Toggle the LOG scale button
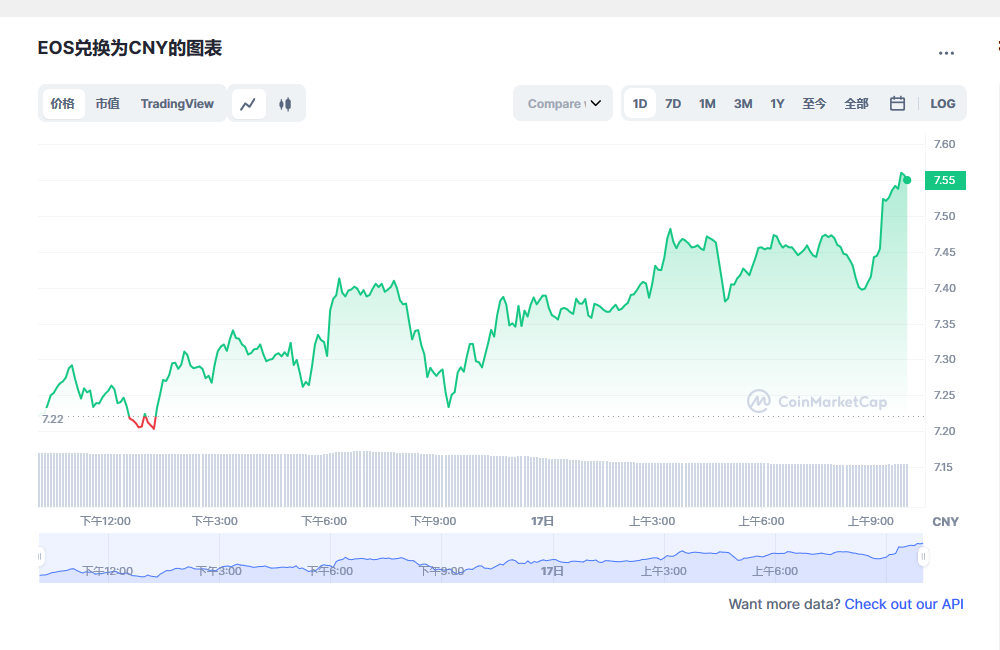Screen dimensions: 1000x650 pos(942,103)
